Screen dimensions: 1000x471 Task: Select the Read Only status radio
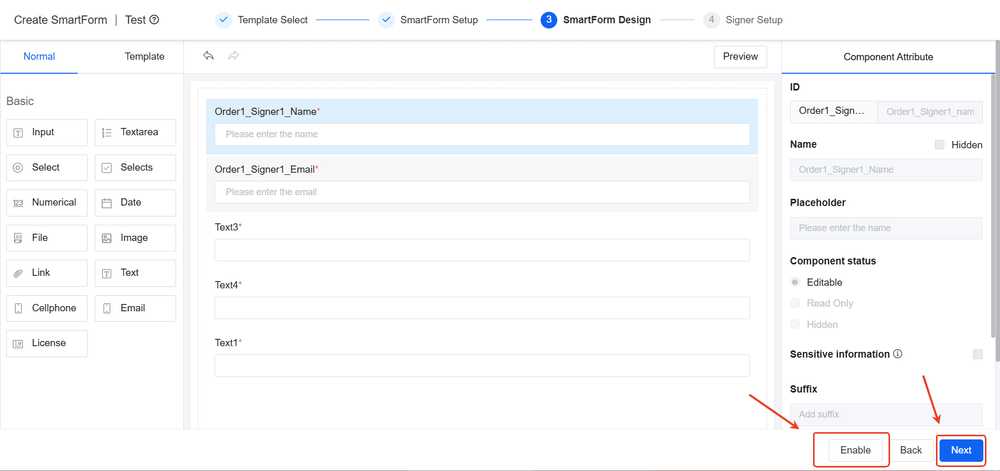(796, 303)
